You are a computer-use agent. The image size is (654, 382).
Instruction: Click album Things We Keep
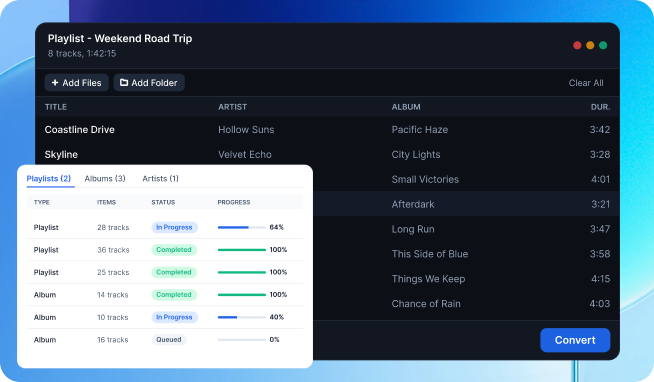point(428,279)
